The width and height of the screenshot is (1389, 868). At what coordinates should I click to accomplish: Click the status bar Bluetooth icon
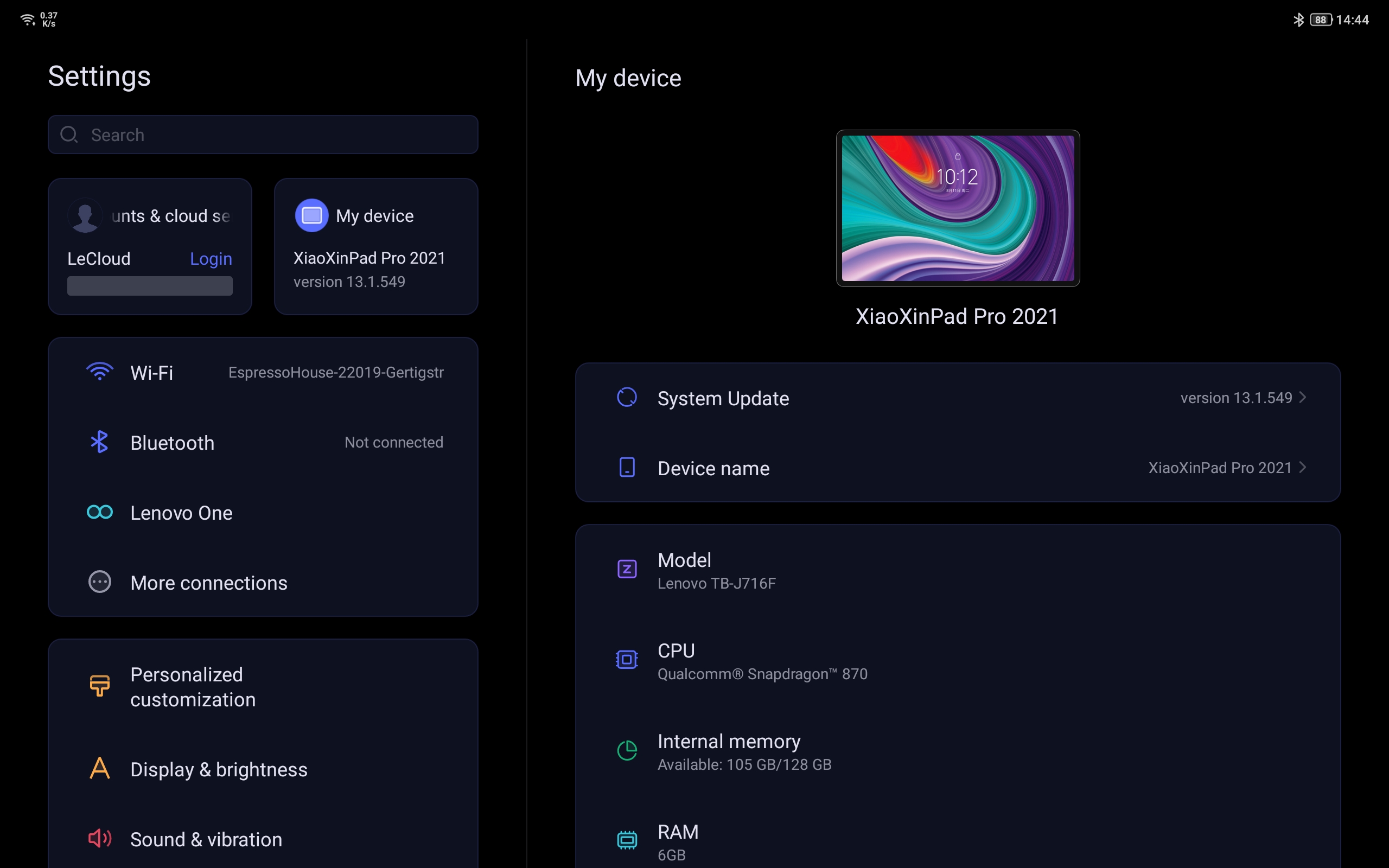[x=1298, y=20]
